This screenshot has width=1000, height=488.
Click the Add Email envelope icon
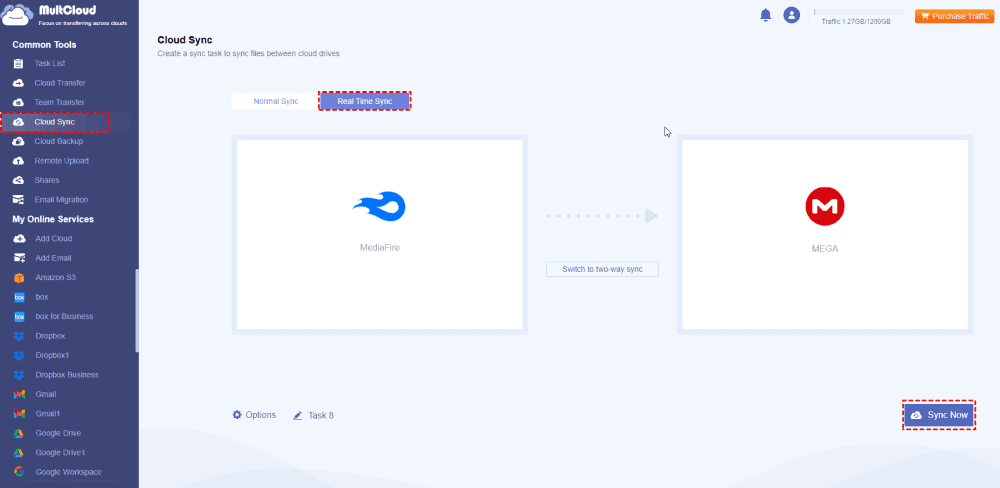(x=19, y=258)
